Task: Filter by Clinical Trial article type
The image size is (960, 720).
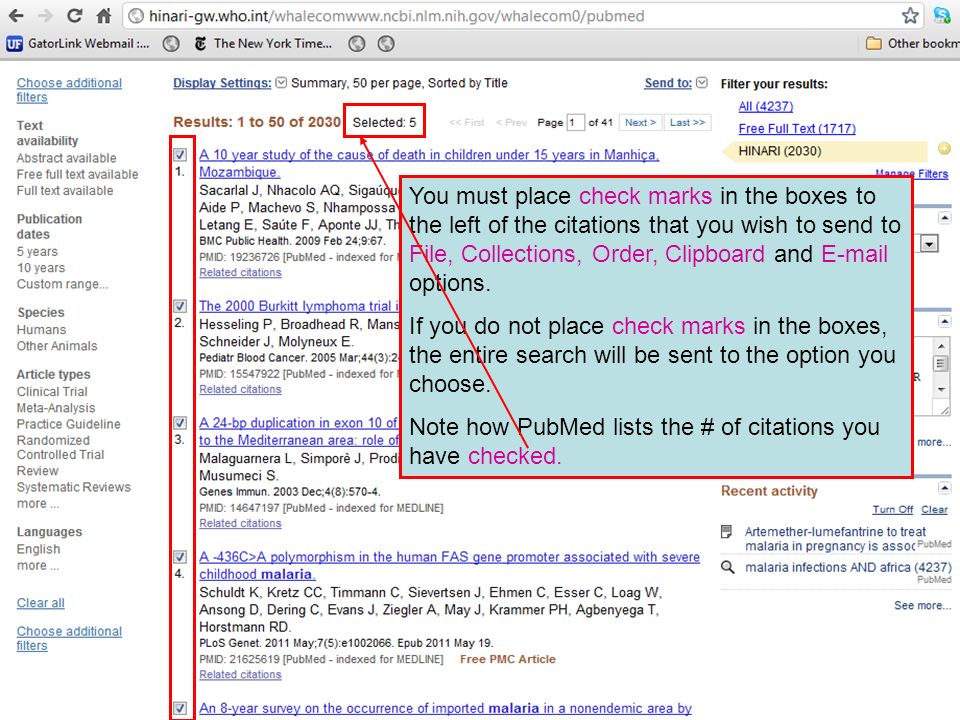Action: pyautogui.click(x=52, y=391)
